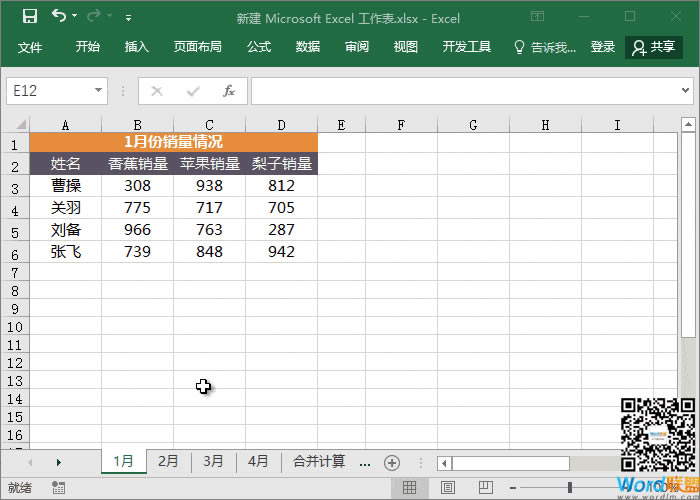This screenshot has height=500, width=700.
Task: Click the Tell Me lightbulb search
Action: point(544,47)
